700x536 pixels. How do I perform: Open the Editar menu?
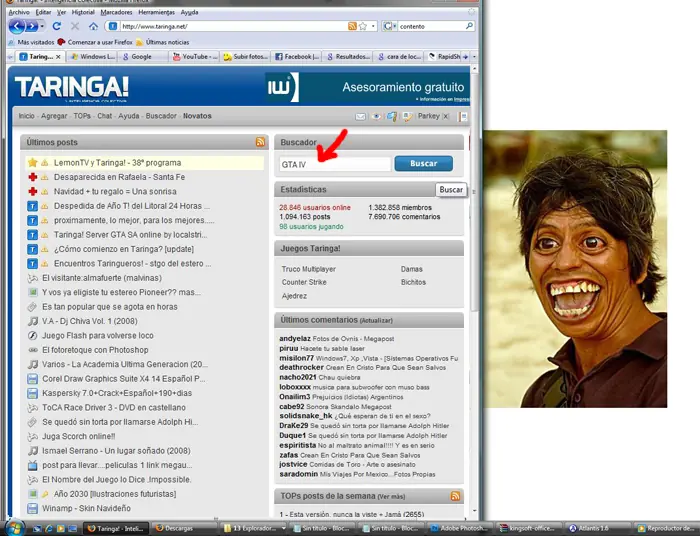point(43,12)
